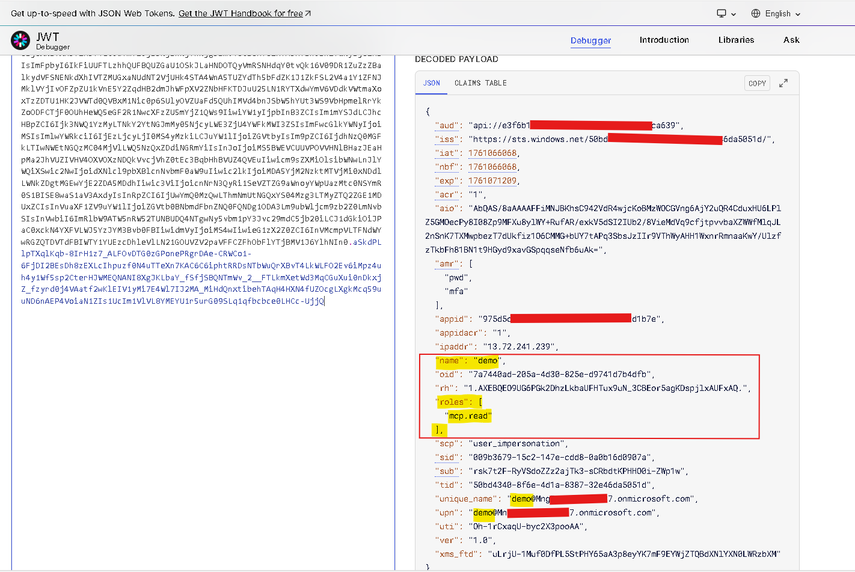The width and height of the screenshot is (855, 572).
Task: Click the sub claim value
Action: point(575,471)
